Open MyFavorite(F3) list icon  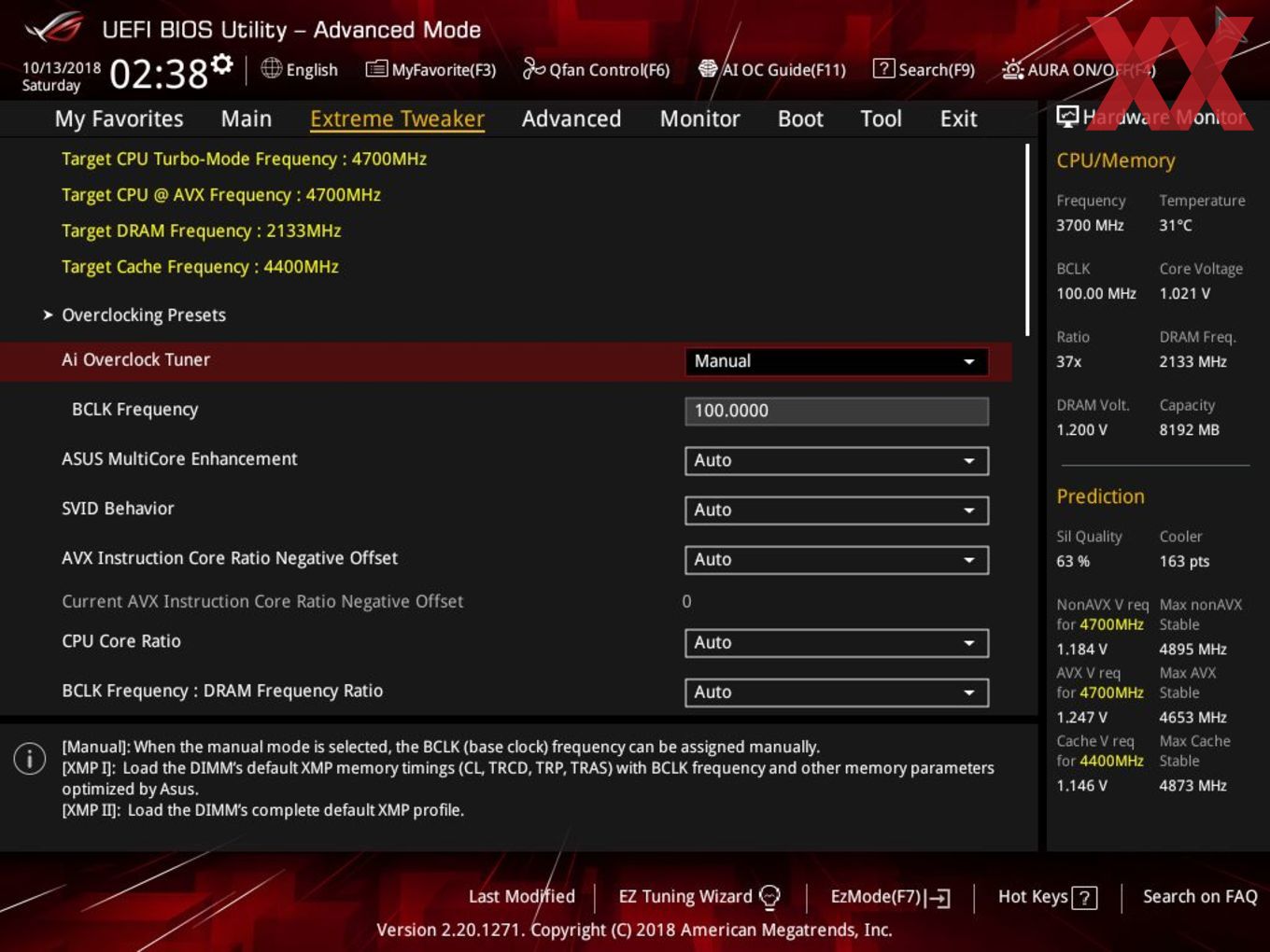(376, 69)
